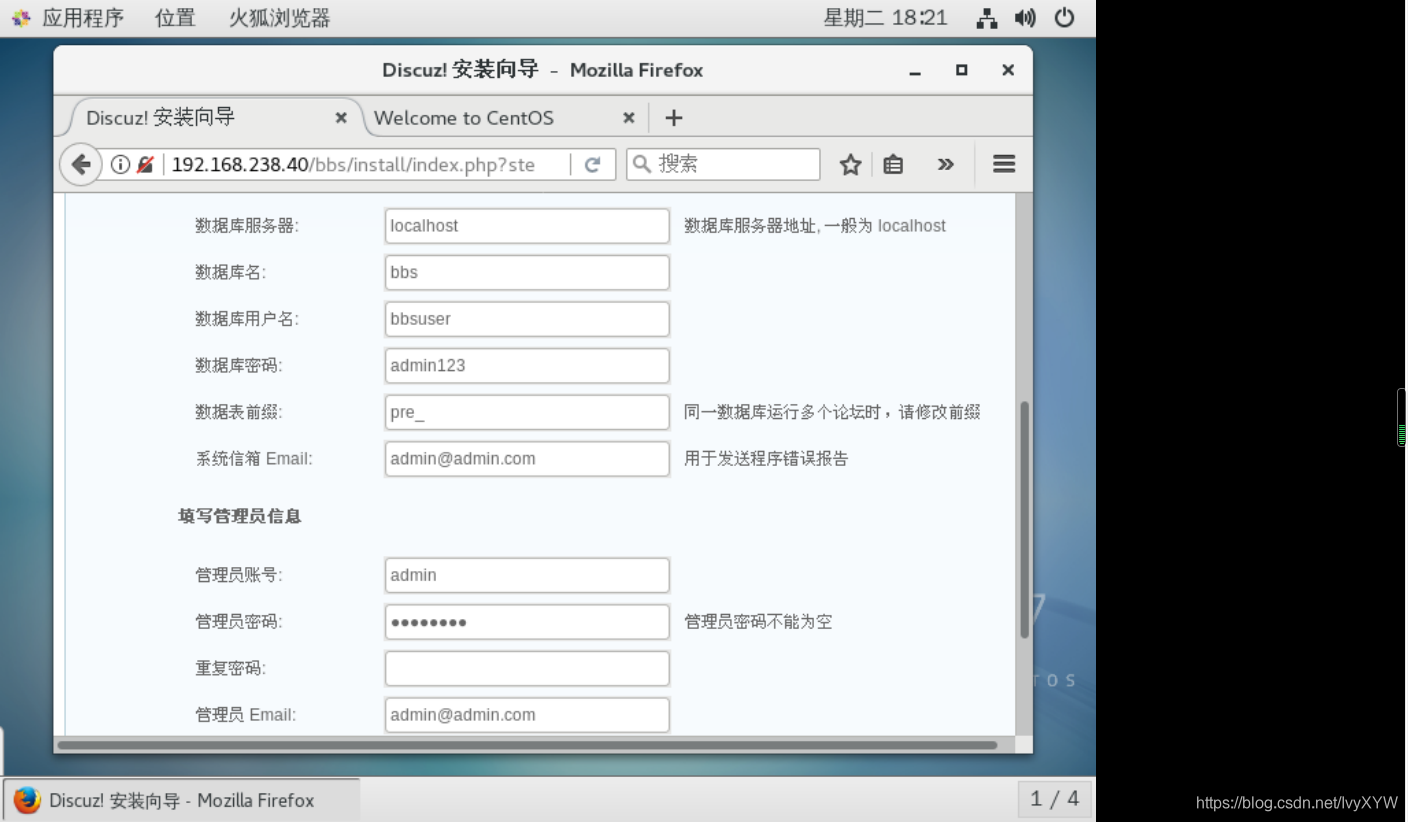Open the site information (i) icon
This screenshot has width=1408, height=822.
(120, 164)
